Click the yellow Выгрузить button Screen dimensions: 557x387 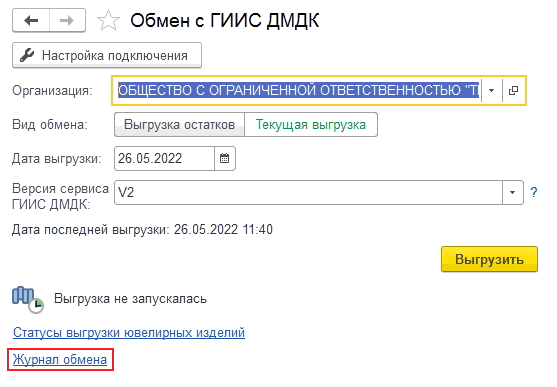[x=490, y=259]
